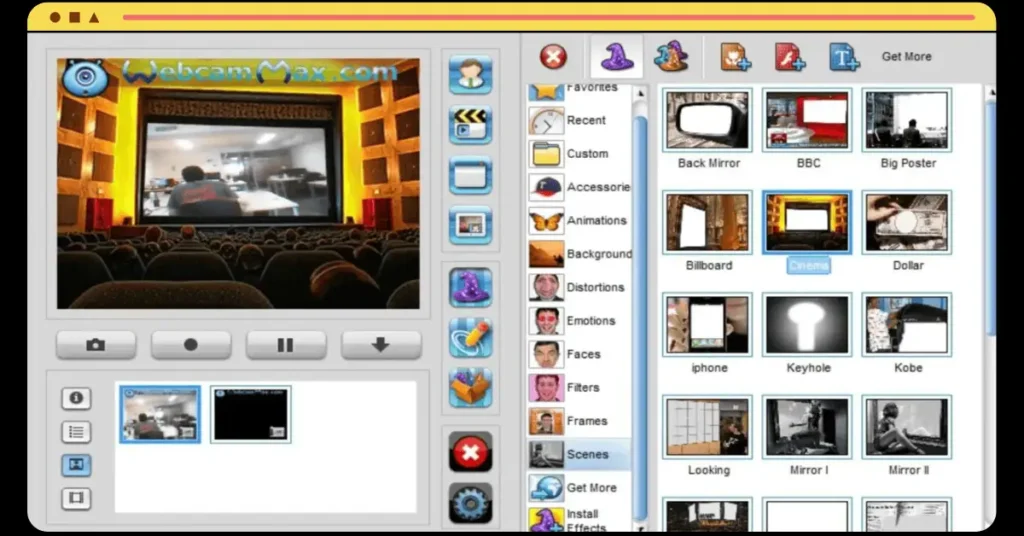Viewport: 1024px width, 536px height.
Task: Apply the Keyhole scene effect
Action: pyautogui.click(x=808, y=325)
